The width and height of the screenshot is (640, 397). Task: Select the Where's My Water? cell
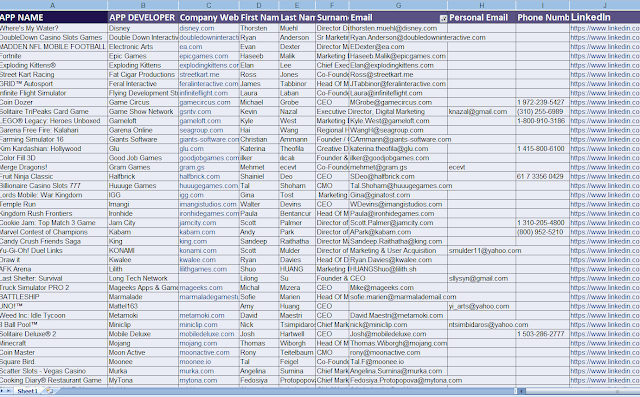point(53,28)
